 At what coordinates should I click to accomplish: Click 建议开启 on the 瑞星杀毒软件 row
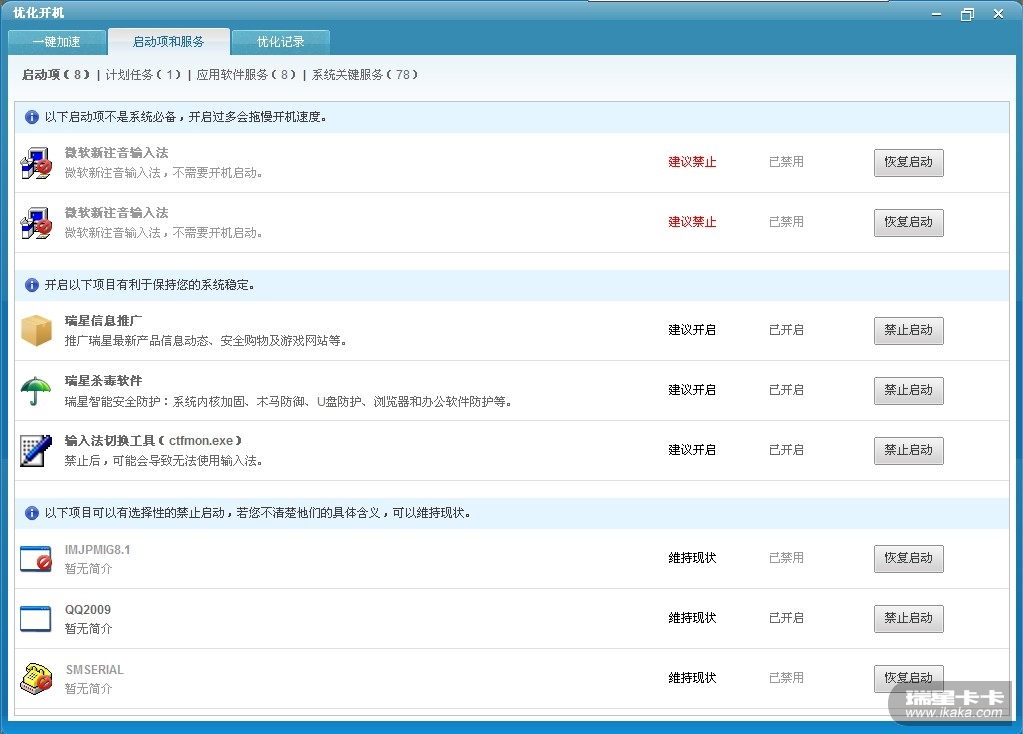click(x=692, y=390)
